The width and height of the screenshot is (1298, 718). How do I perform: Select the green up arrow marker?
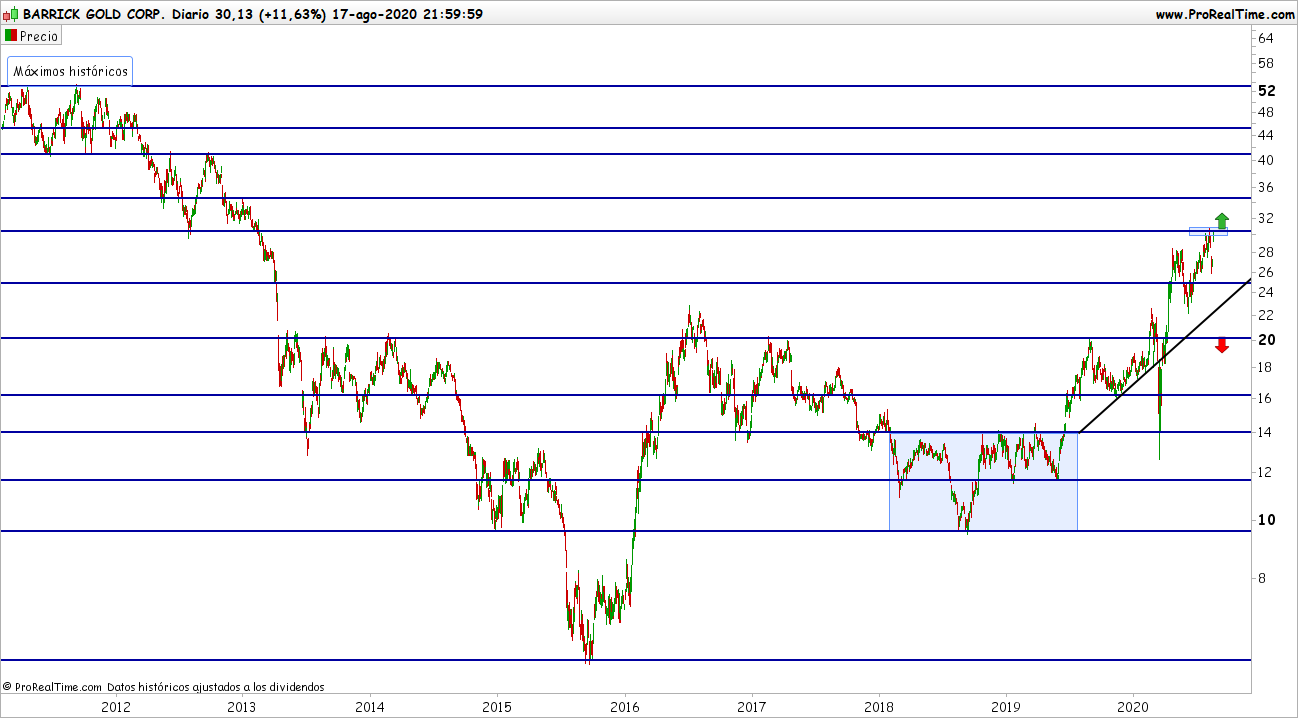tap(1221, 221)
